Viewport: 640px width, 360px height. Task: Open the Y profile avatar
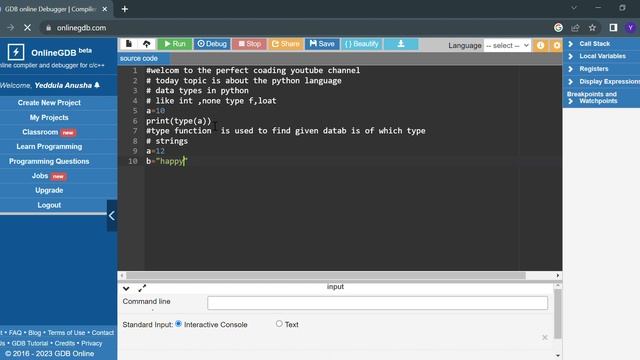tap(630, 28)
